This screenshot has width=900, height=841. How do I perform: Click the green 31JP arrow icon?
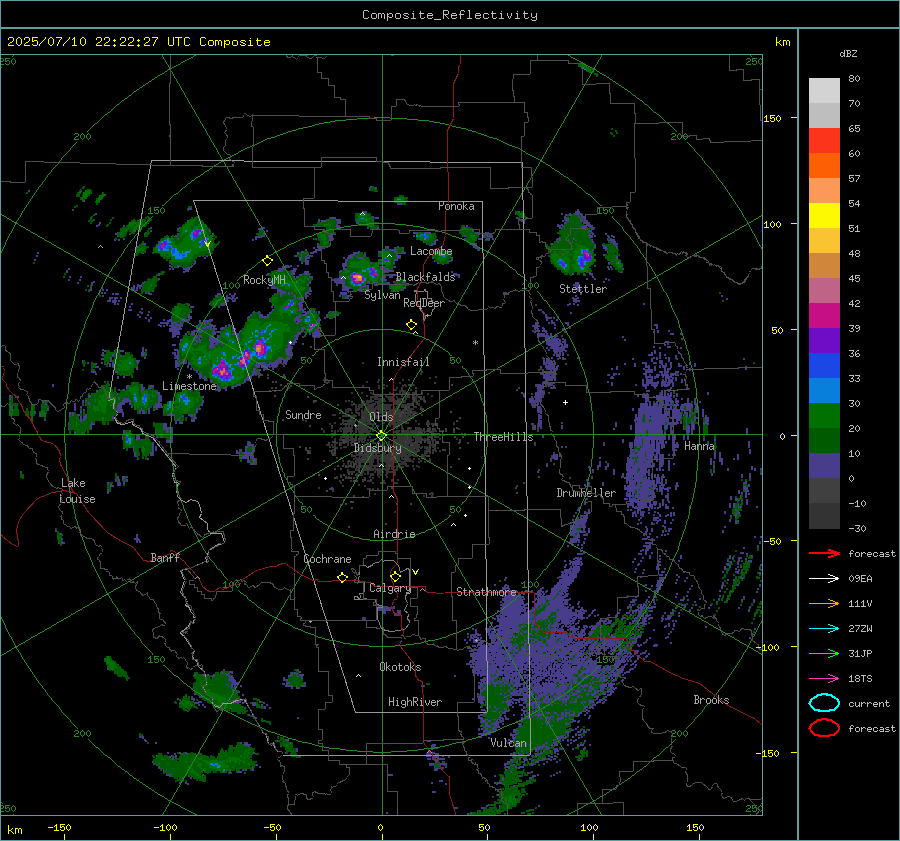(824, 653)
